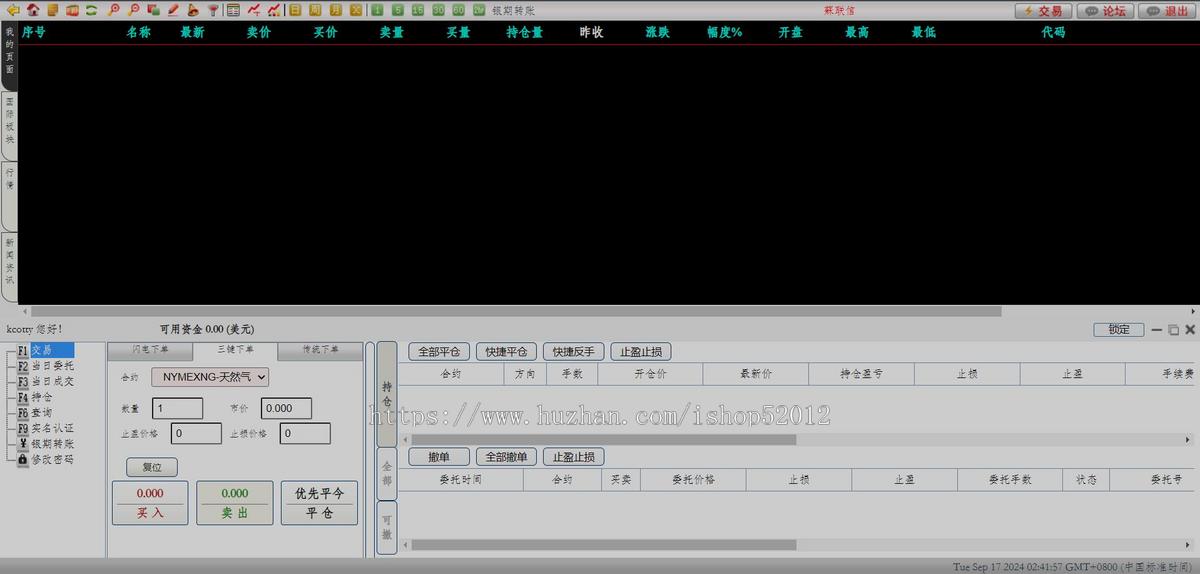Viewport: 1200px width, 574px height.
Task: Select F3 当日成交 in the tree
Action: tap(45, 381)
